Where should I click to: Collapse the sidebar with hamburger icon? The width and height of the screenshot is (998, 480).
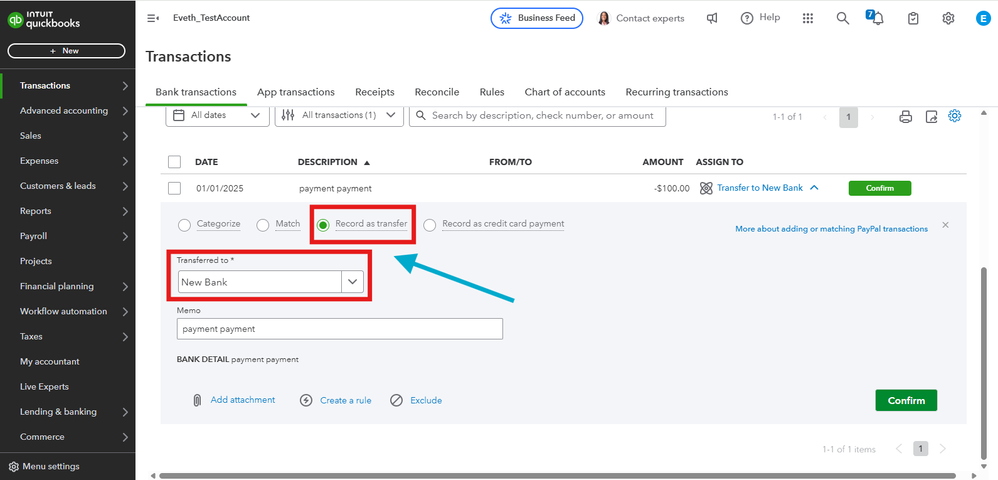(x=153, y=18)
